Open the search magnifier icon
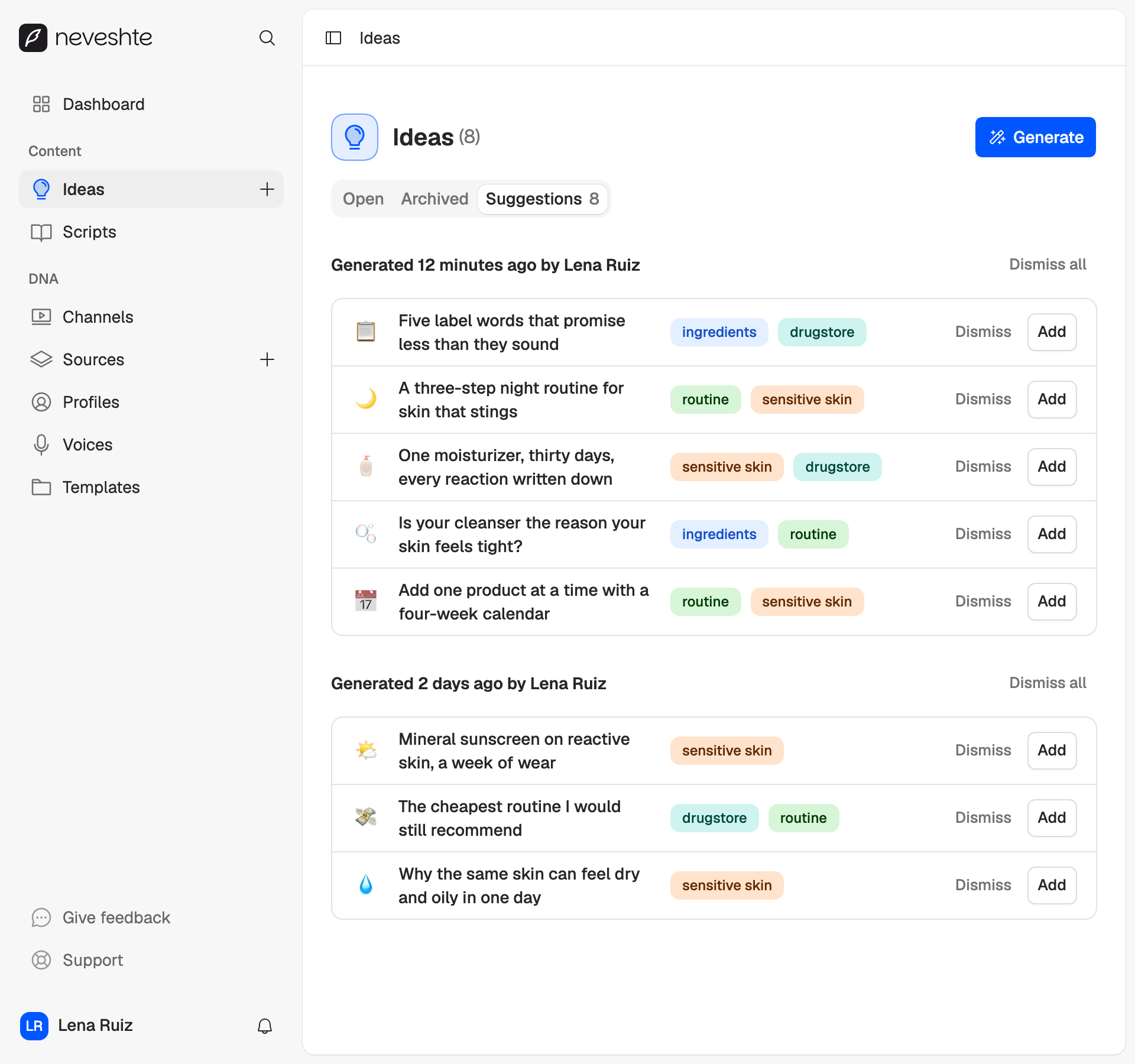Image resolution: width=1135 pixels, height=1064 pixels. click(267, 38)
